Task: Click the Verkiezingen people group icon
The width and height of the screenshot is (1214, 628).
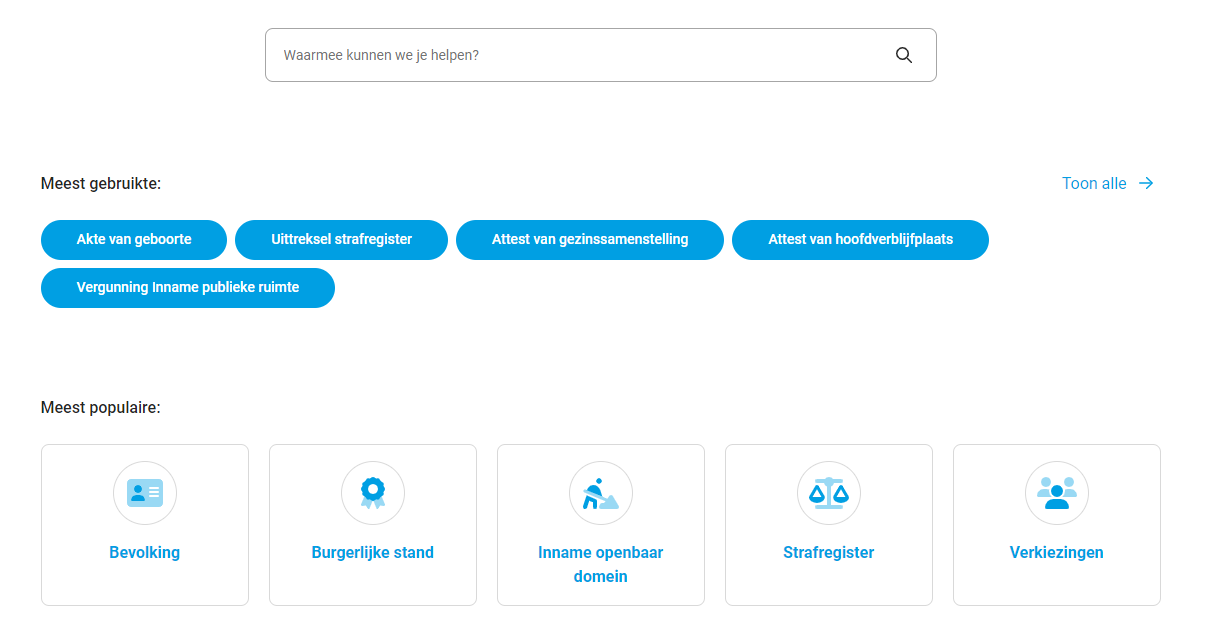Action: tap(1057, 493)
